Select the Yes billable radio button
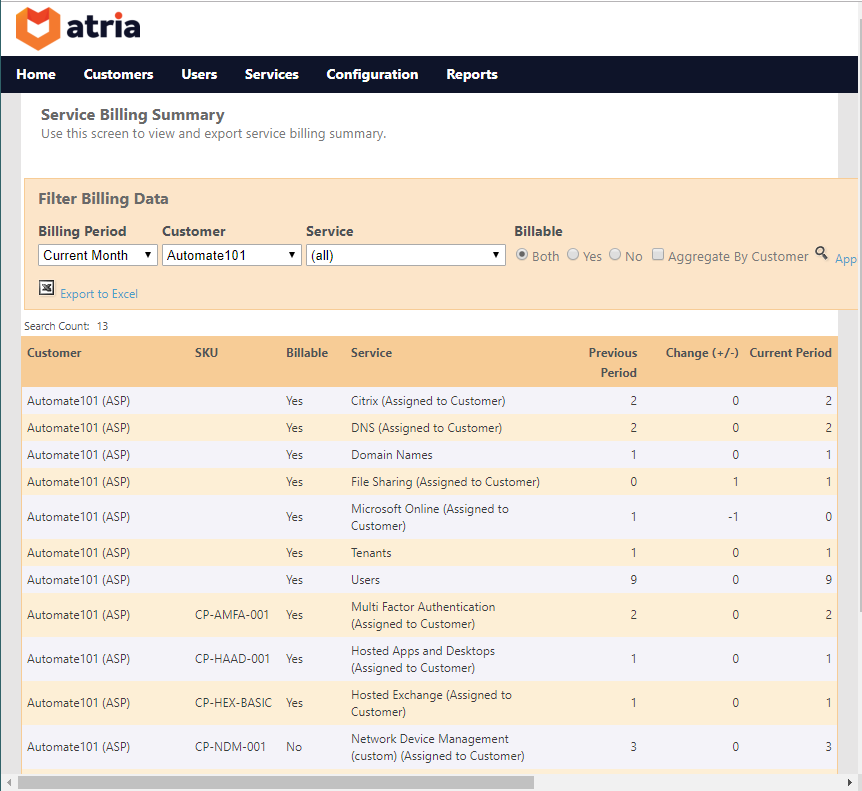This screenshot has width=862, height=791. point(573,255)
